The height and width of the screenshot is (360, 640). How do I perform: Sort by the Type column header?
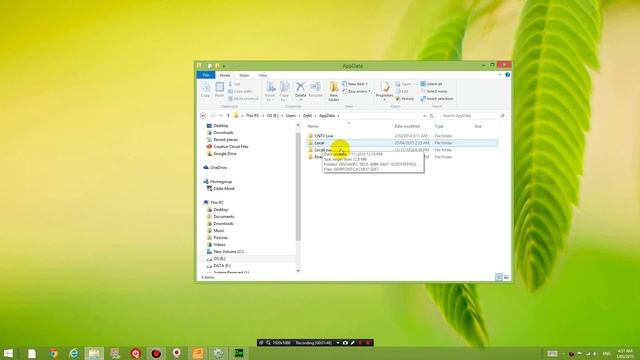coord(439,127)
